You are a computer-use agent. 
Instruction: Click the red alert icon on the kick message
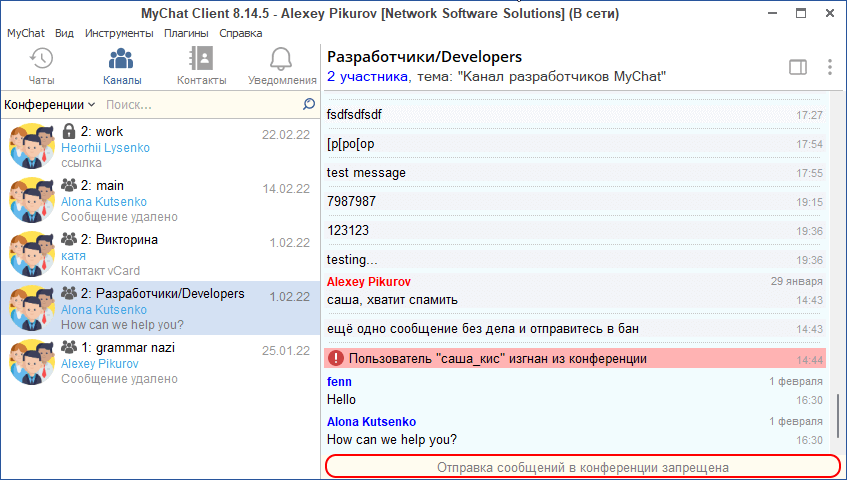click(336, 358)
